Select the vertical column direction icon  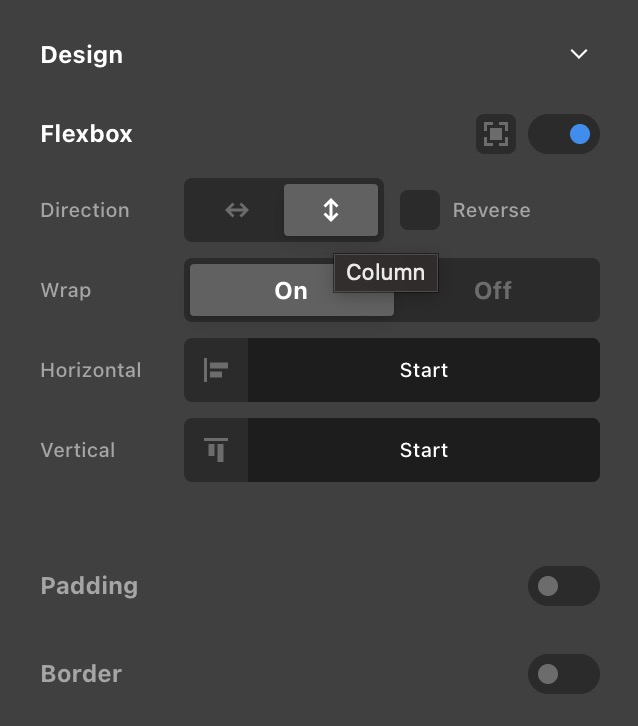331,210
